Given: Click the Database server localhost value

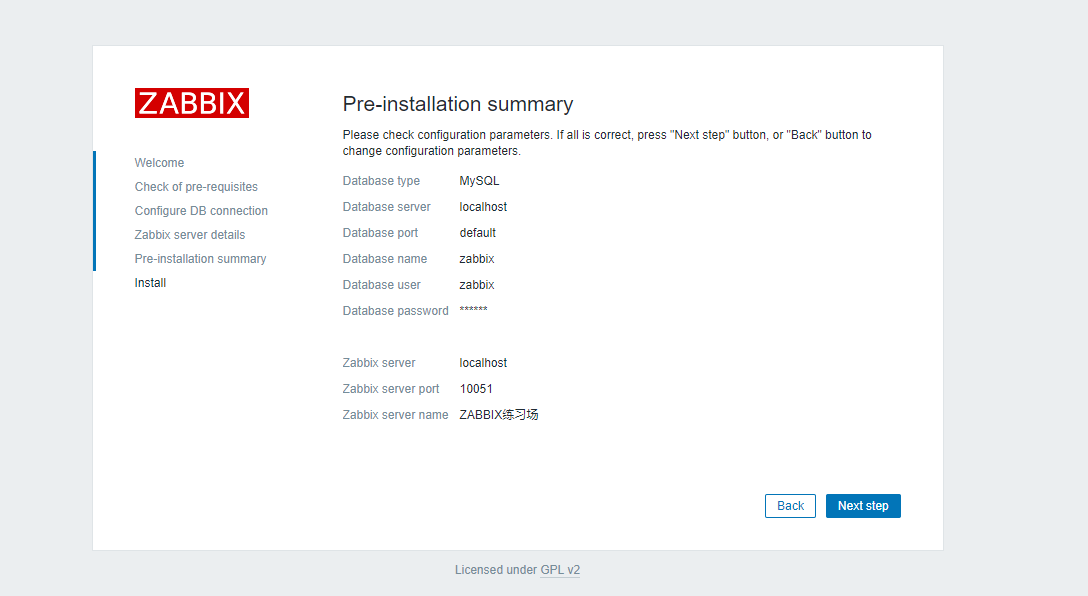Looking at the screenshot, I should (x=483, y=207).
